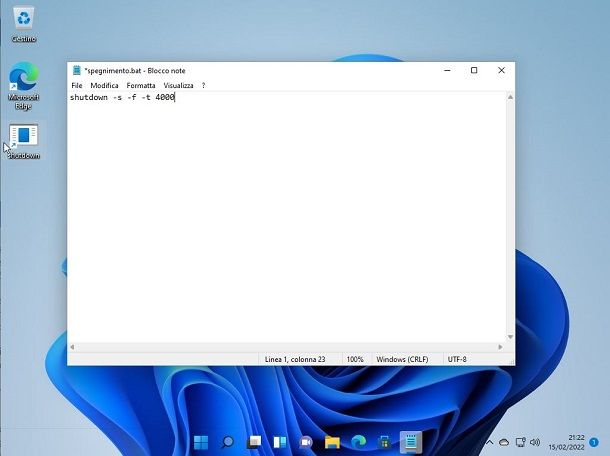
Task: Open the Modifica menu
Action: [x=104, y=85]
